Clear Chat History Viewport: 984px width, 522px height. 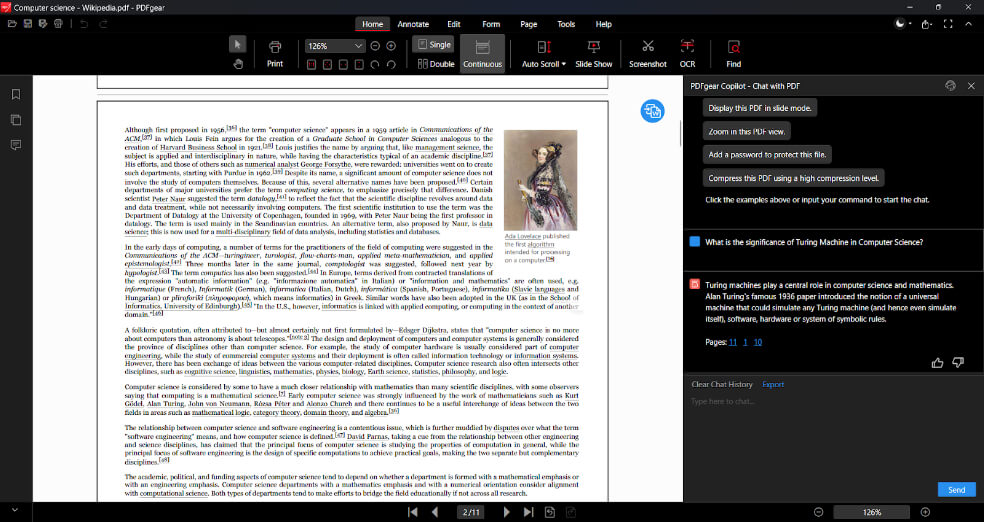tap(722, 384)
